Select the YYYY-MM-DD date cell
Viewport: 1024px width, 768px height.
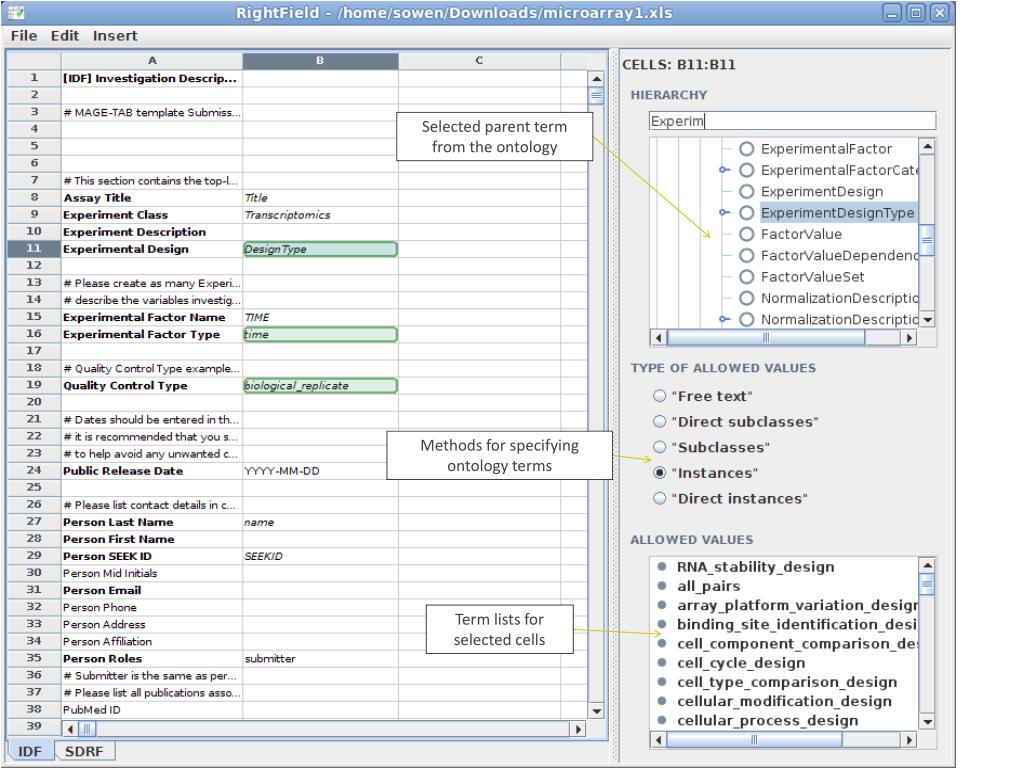pos(320,471)
